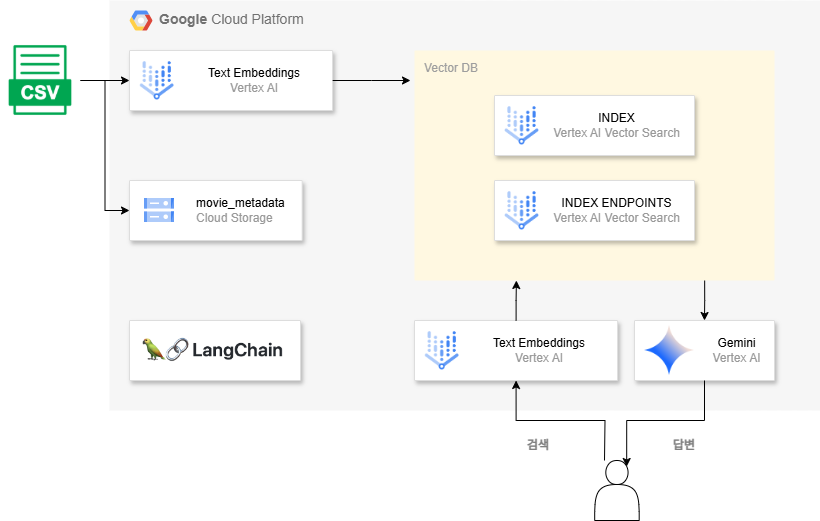Select the Vertex AI icon in INDEX box
The width and height of the screenshot is (820, 521).
[x=521, y=125]
